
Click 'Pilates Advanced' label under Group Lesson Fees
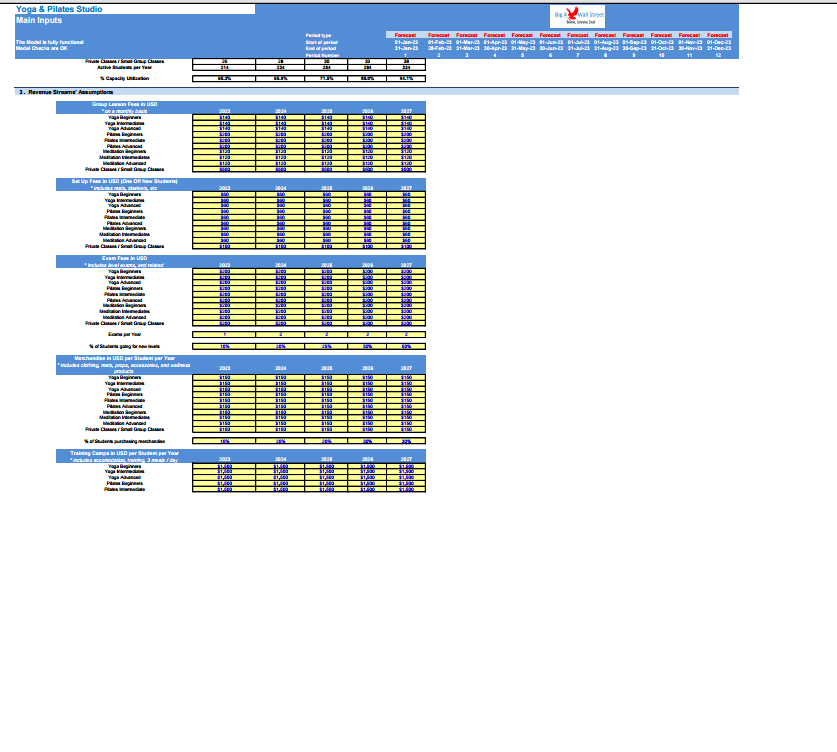(x=124, y=146)
